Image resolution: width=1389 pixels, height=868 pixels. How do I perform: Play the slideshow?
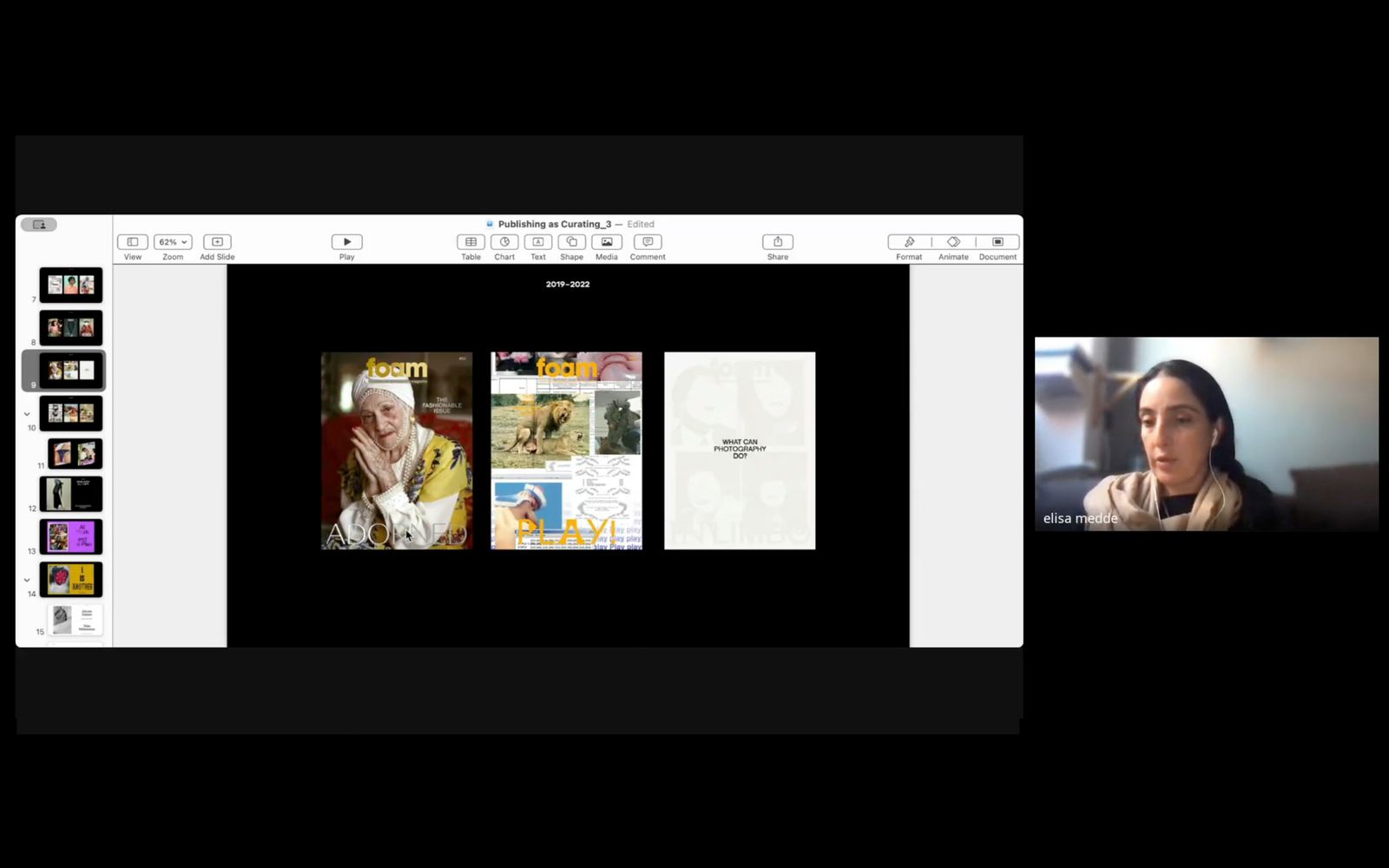click(346, 242)
